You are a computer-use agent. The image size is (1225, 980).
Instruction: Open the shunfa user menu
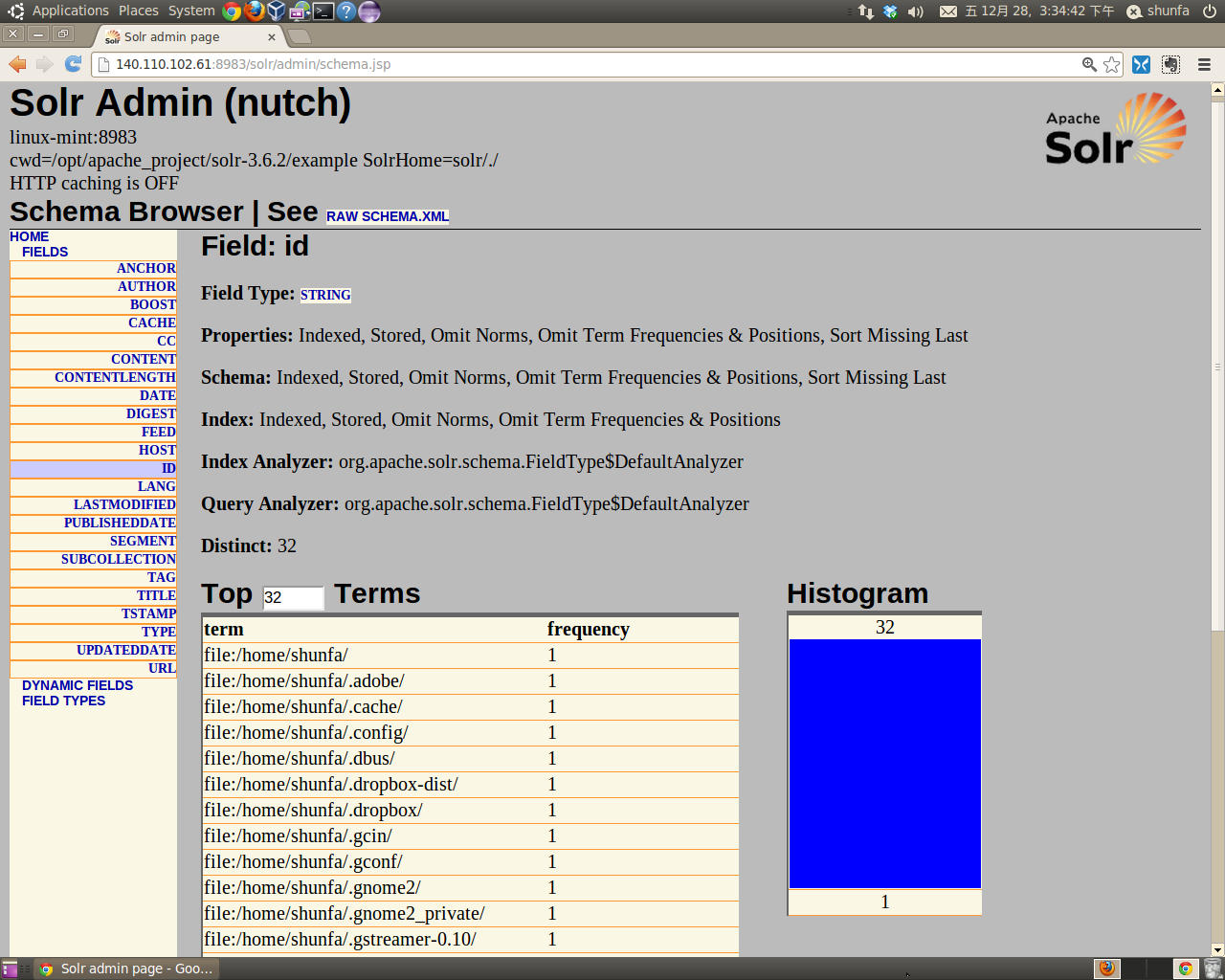pyautogui.click(x=1158, y=11)
